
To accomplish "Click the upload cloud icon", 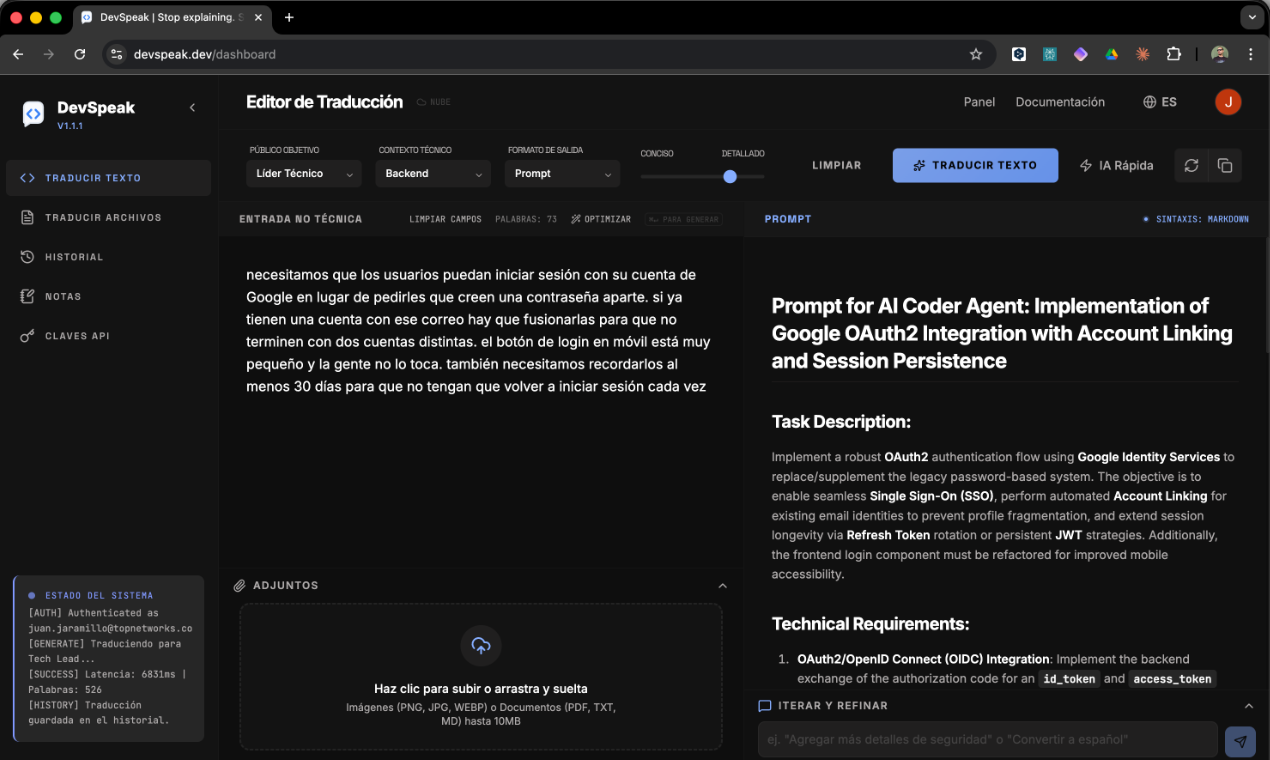I will (481, 646).
